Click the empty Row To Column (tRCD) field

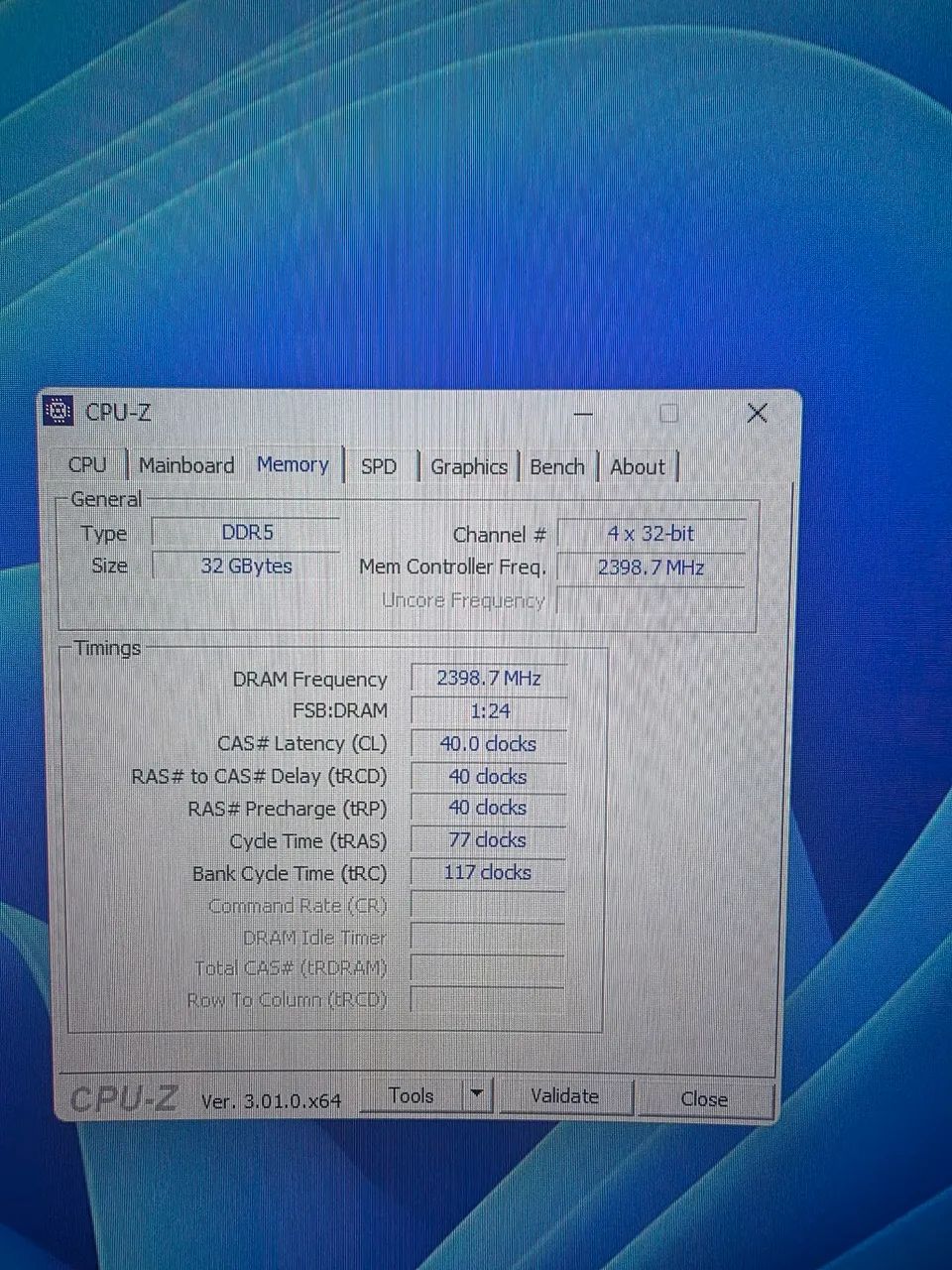coord(488,1000)
